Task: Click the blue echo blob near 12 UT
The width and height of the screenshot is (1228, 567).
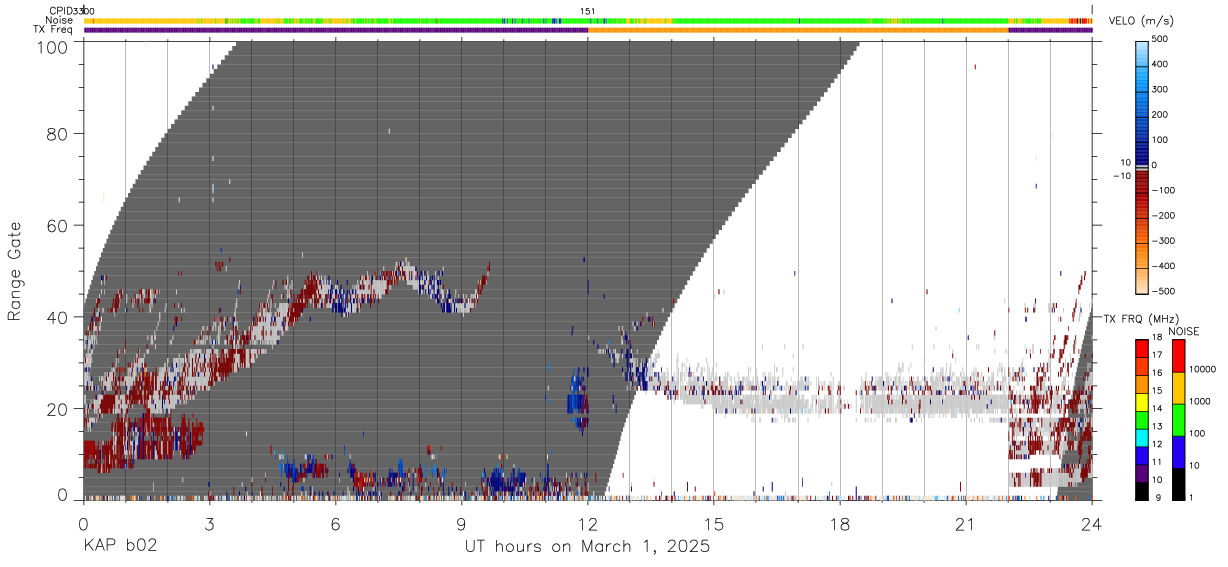Action: pos(577,399)
